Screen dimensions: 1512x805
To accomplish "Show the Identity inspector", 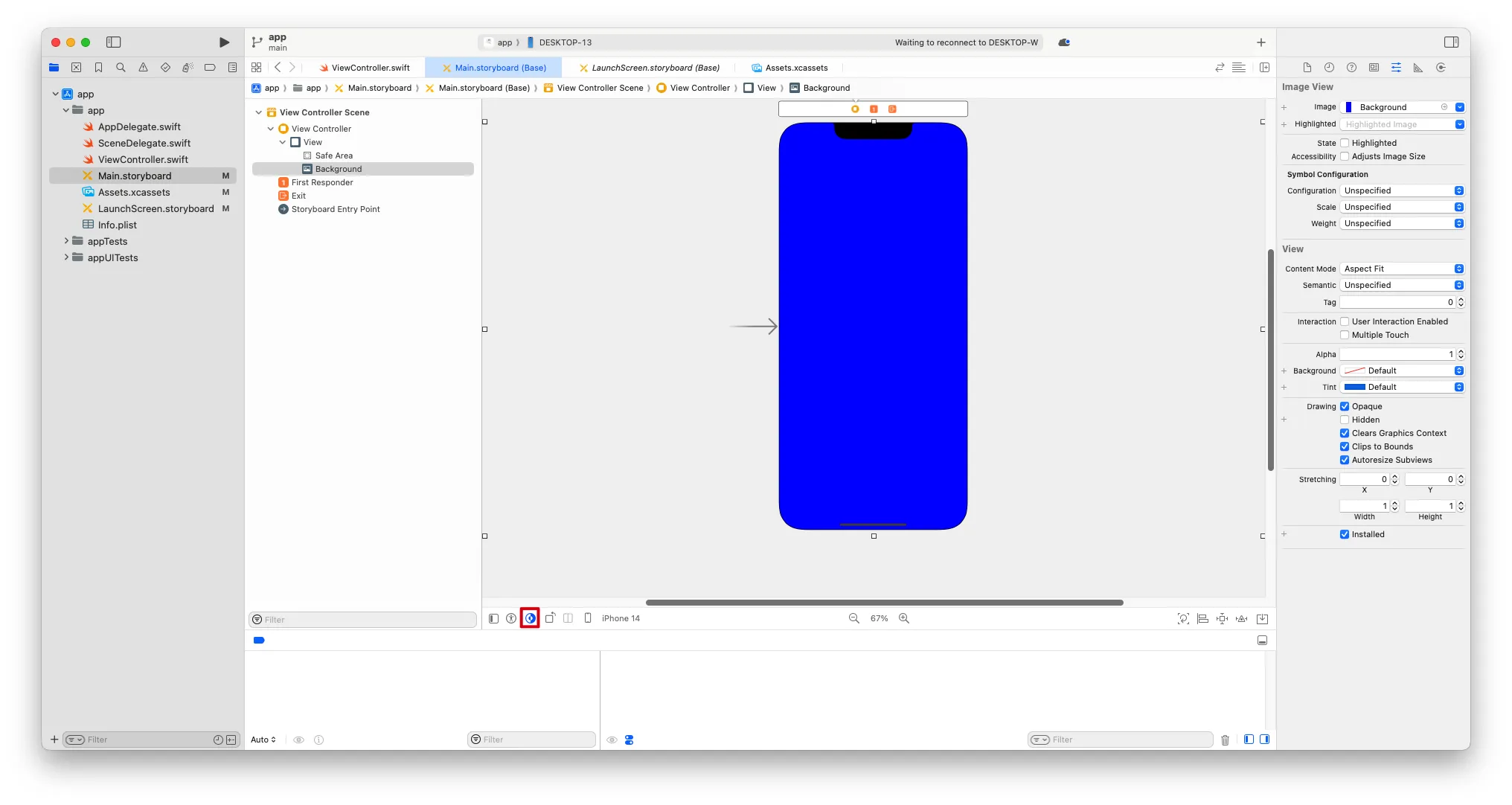I will point(1374,68).
